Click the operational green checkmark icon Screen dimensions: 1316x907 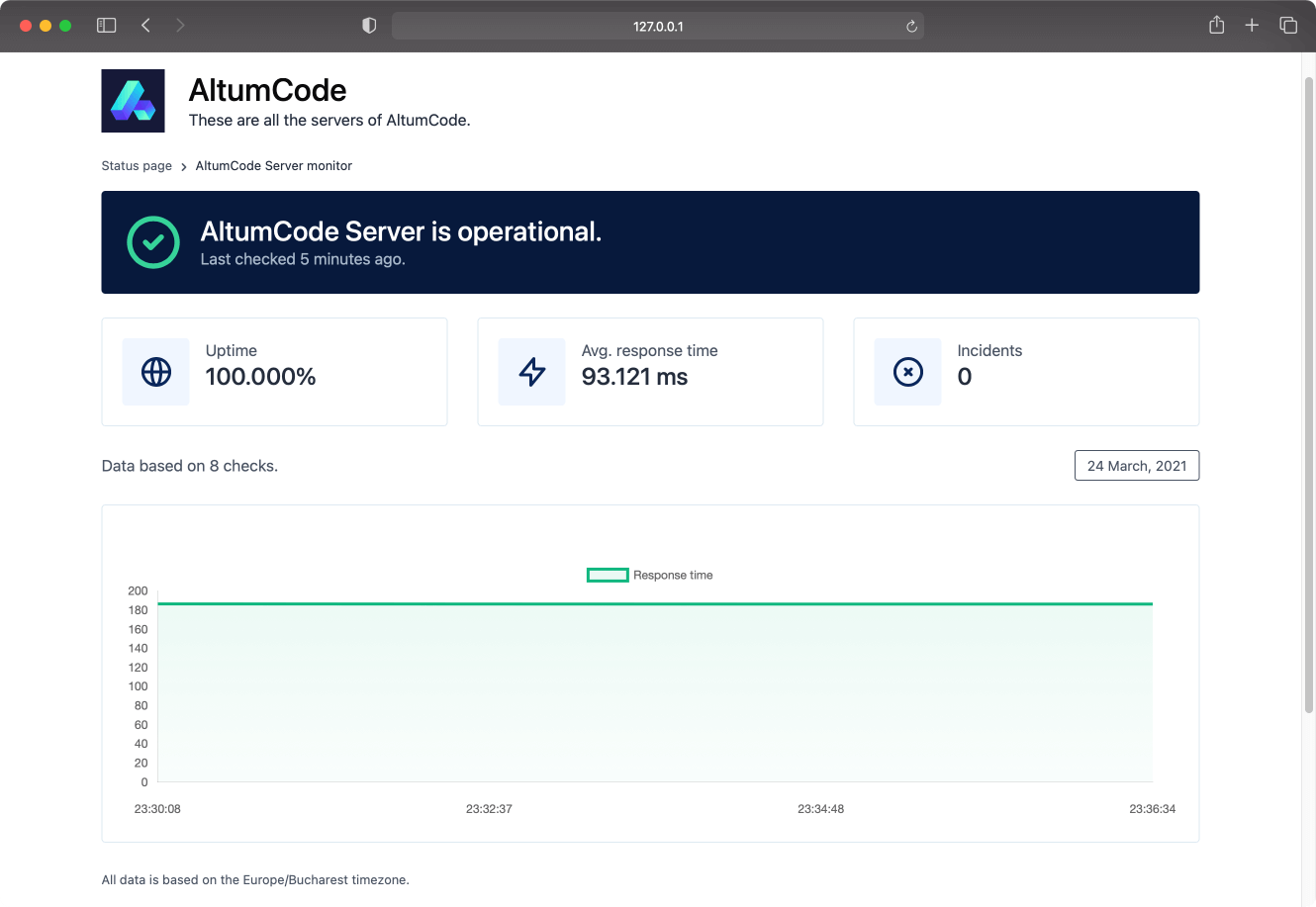click(153, 242)
